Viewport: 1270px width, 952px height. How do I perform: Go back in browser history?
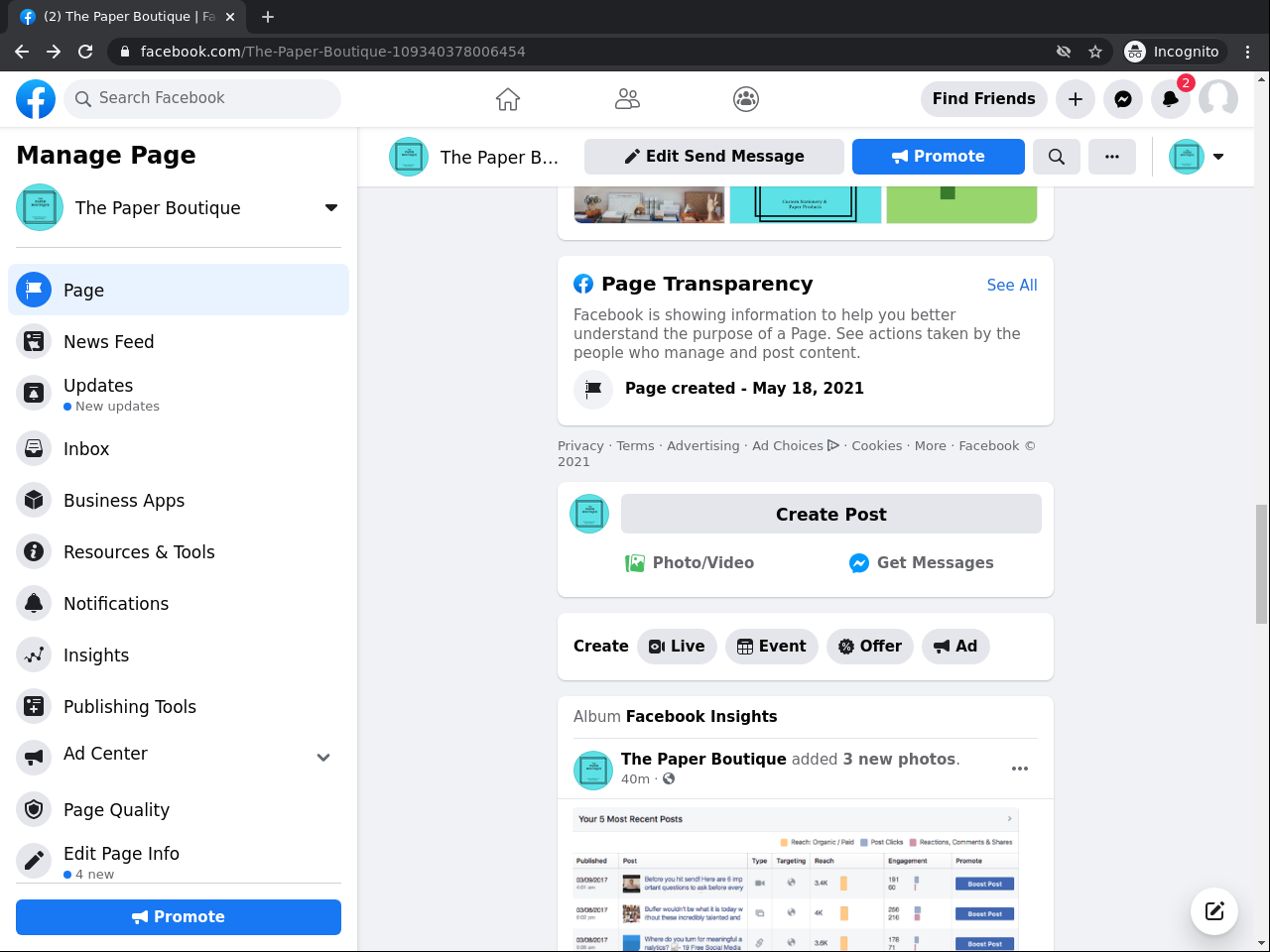22,52
